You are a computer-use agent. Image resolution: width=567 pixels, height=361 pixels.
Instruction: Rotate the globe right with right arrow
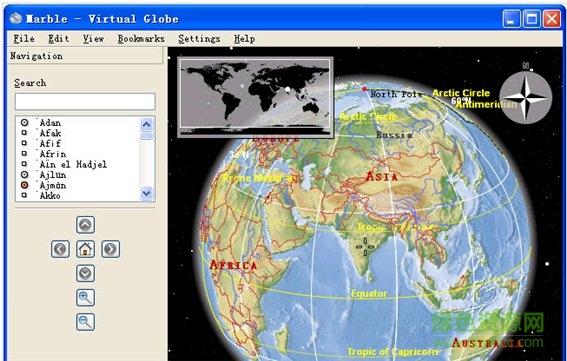(110, 249)
